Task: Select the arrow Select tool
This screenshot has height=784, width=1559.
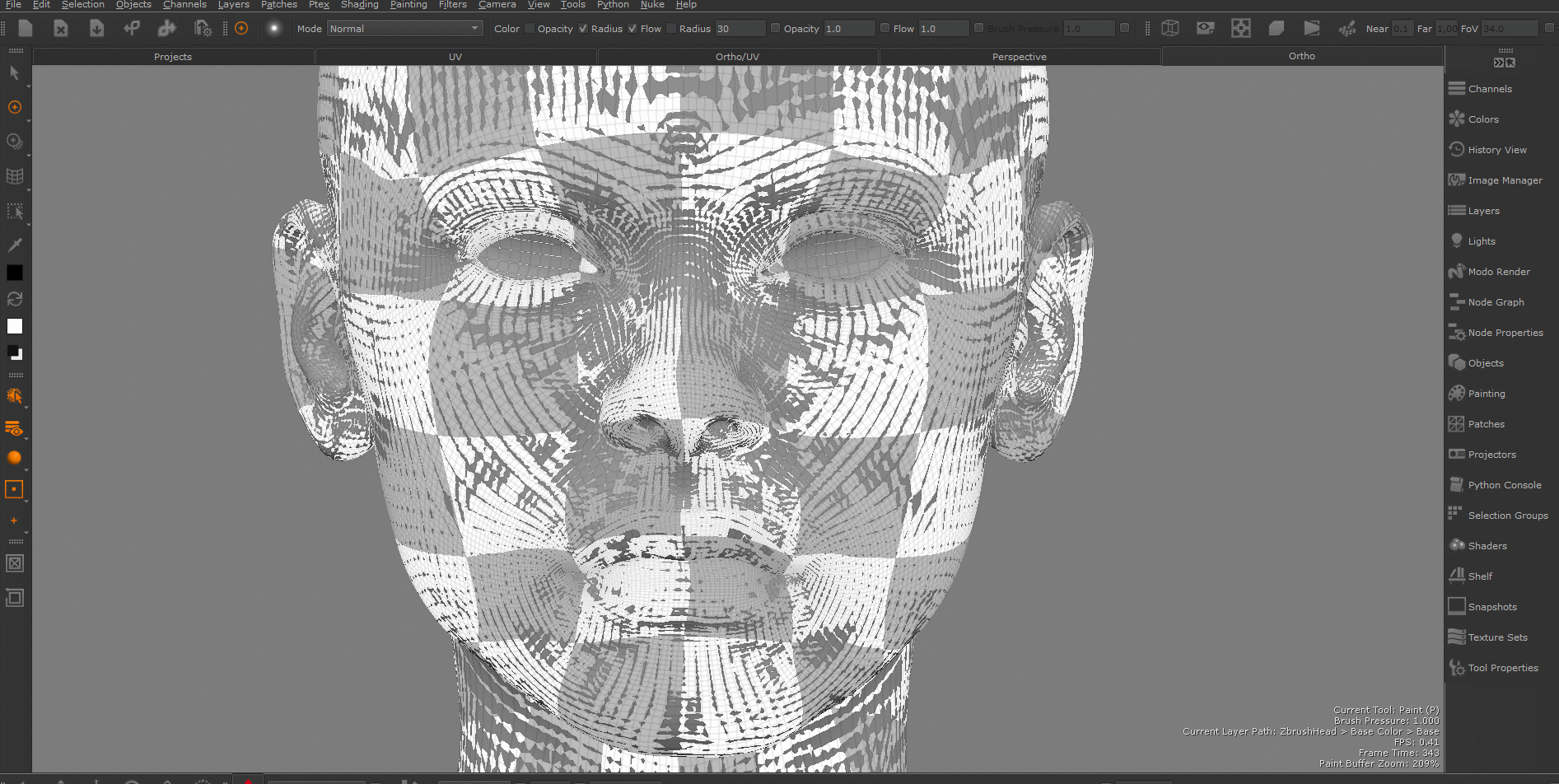Action: point(14,73)
